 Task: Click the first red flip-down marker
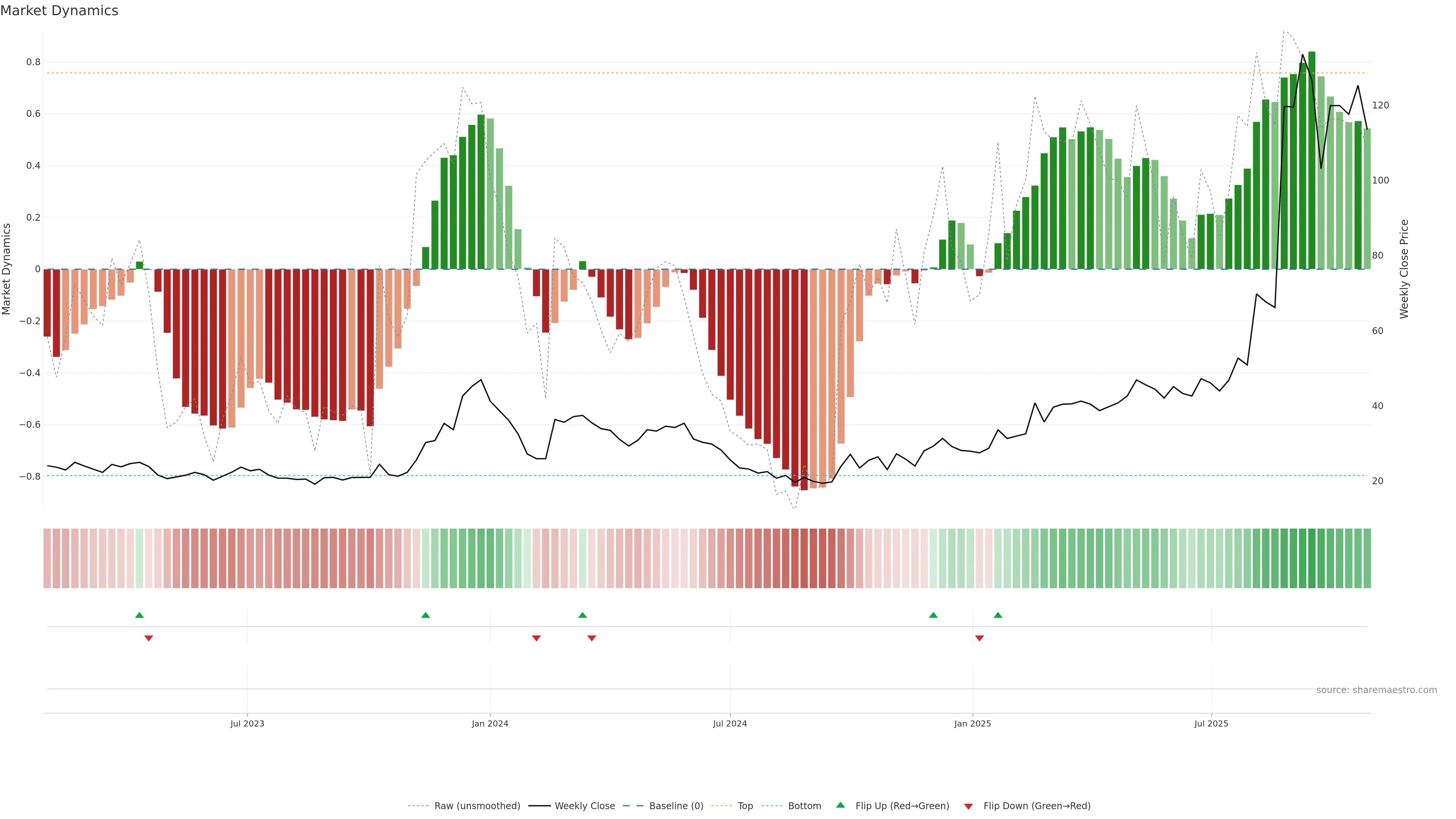click(x=149, y=638)
